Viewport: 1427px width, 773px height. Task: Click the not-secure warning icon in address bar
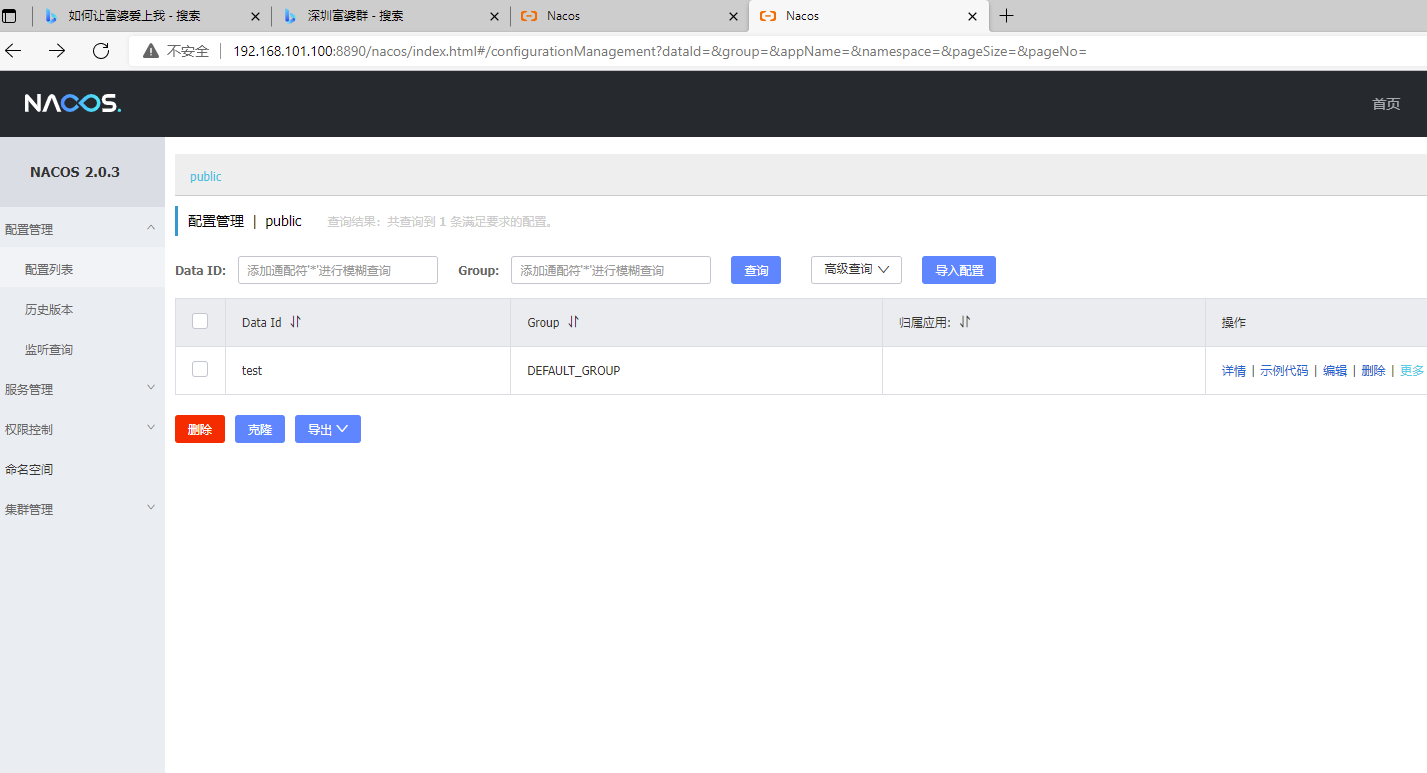[x=151, y=51]
